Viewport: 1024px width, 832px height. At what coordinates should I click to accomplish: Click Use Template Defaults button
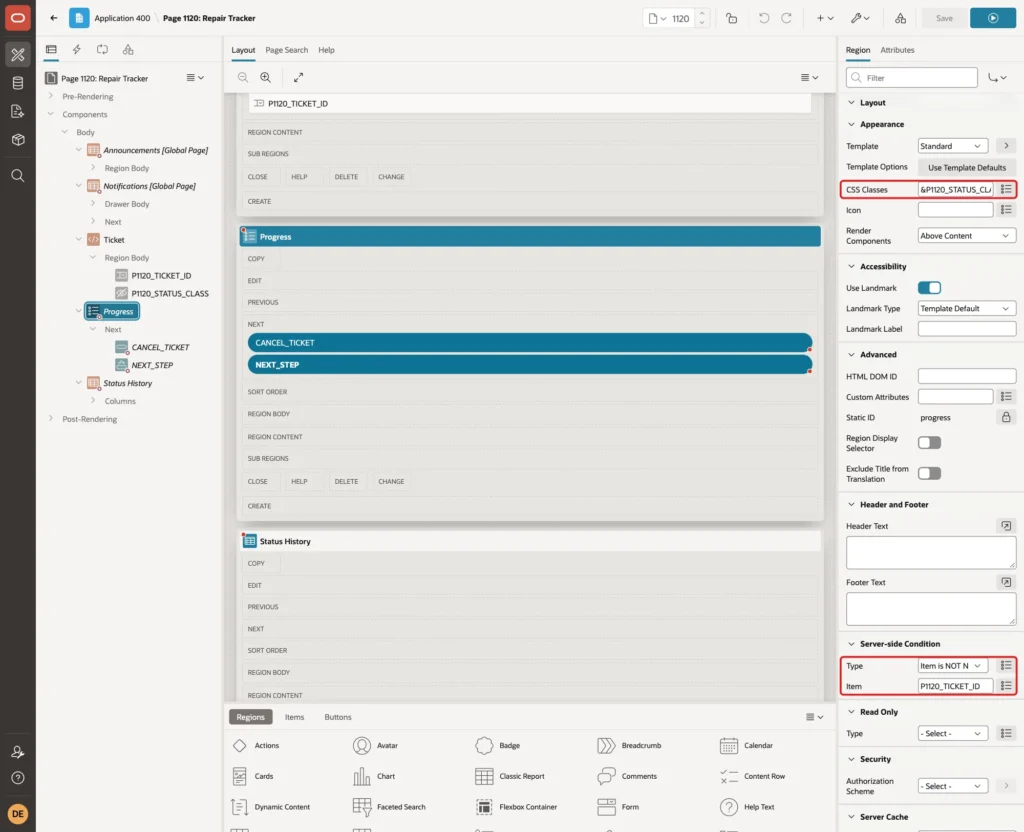pos(967,168)
